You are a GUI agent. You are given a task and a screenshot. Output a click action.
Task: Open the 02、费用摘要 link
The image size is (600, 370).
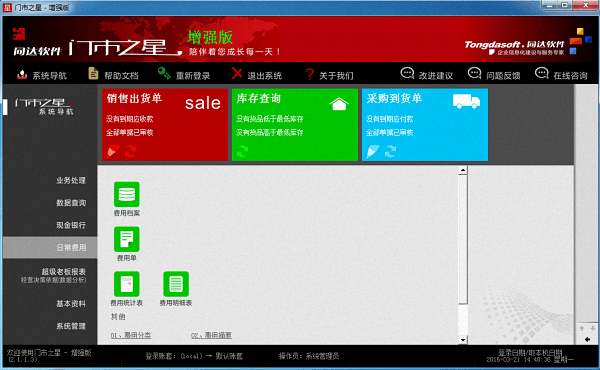[x=211, y=335]
